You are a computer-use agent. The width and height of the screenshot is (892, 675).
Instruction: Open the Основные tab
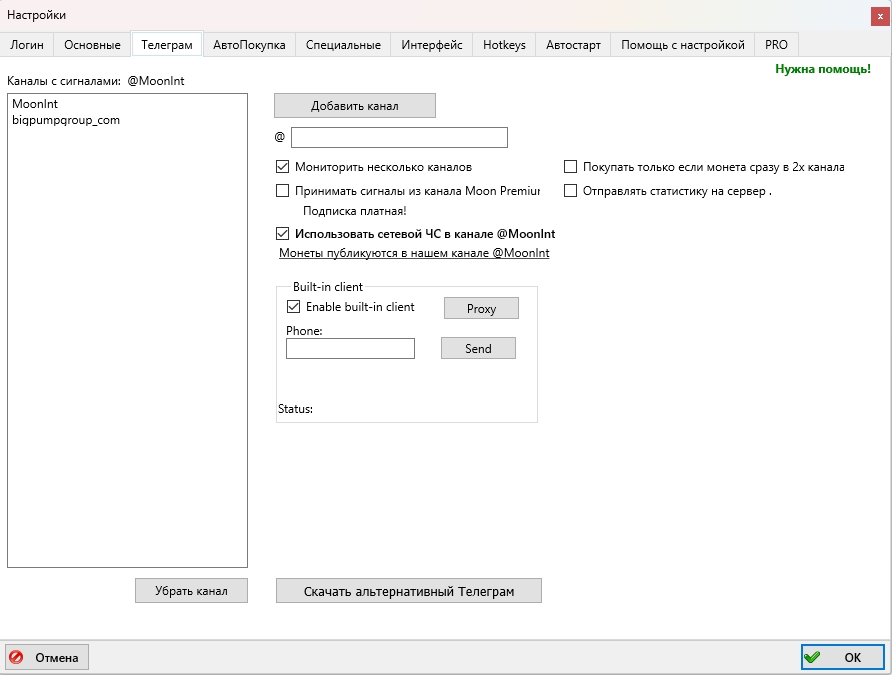(x=91, y=45)
